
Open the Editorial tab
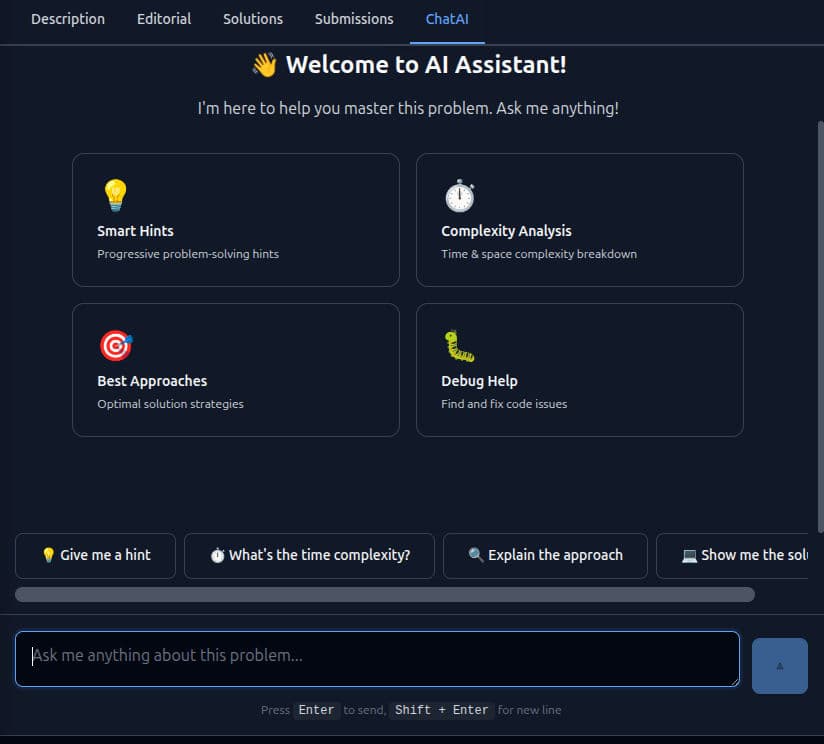163,19
